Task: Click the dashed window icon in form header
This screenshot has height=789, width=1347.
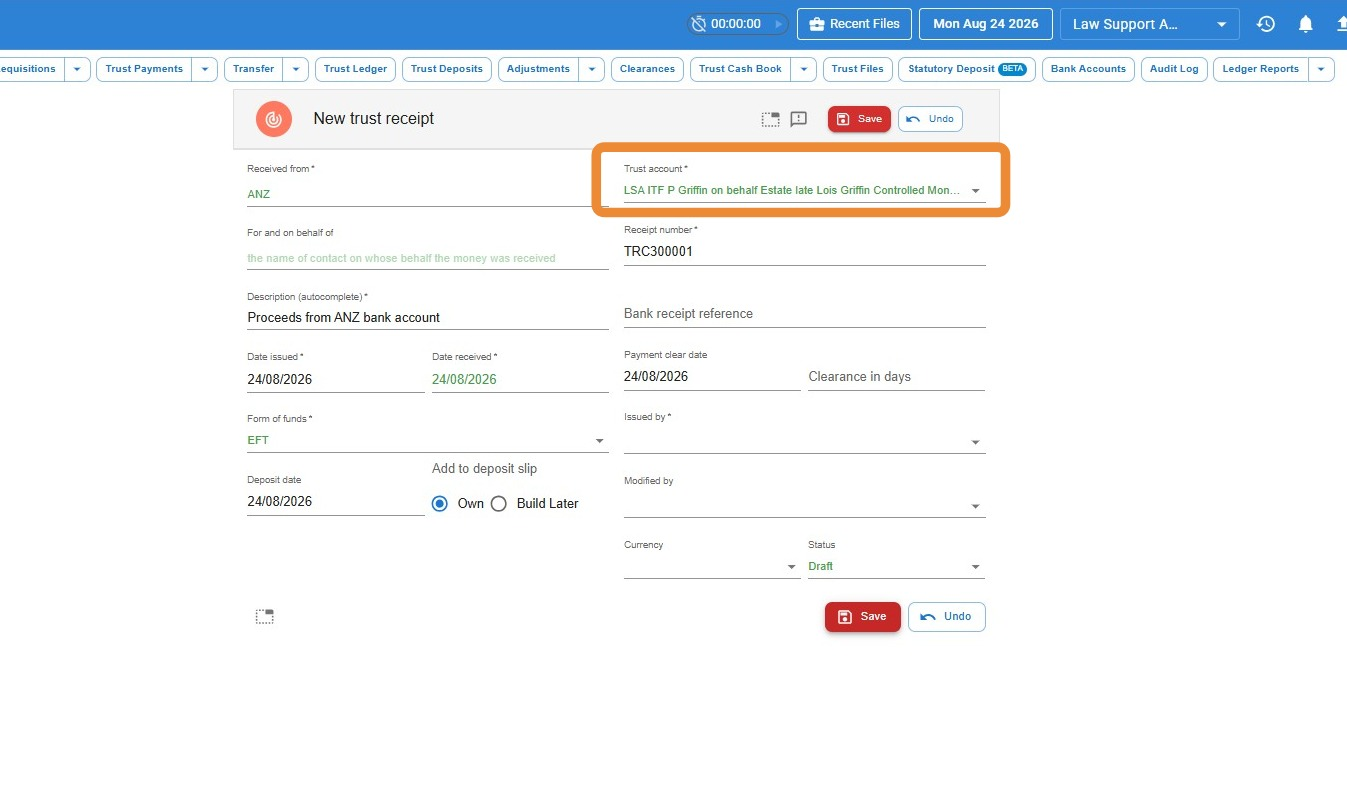Action: click(x=770, y=119)
